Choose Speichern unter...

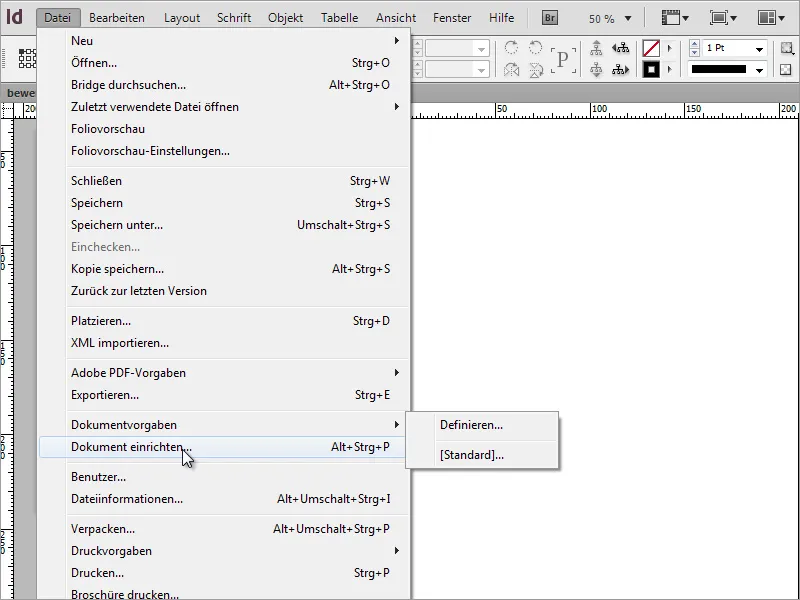[223, 225]
